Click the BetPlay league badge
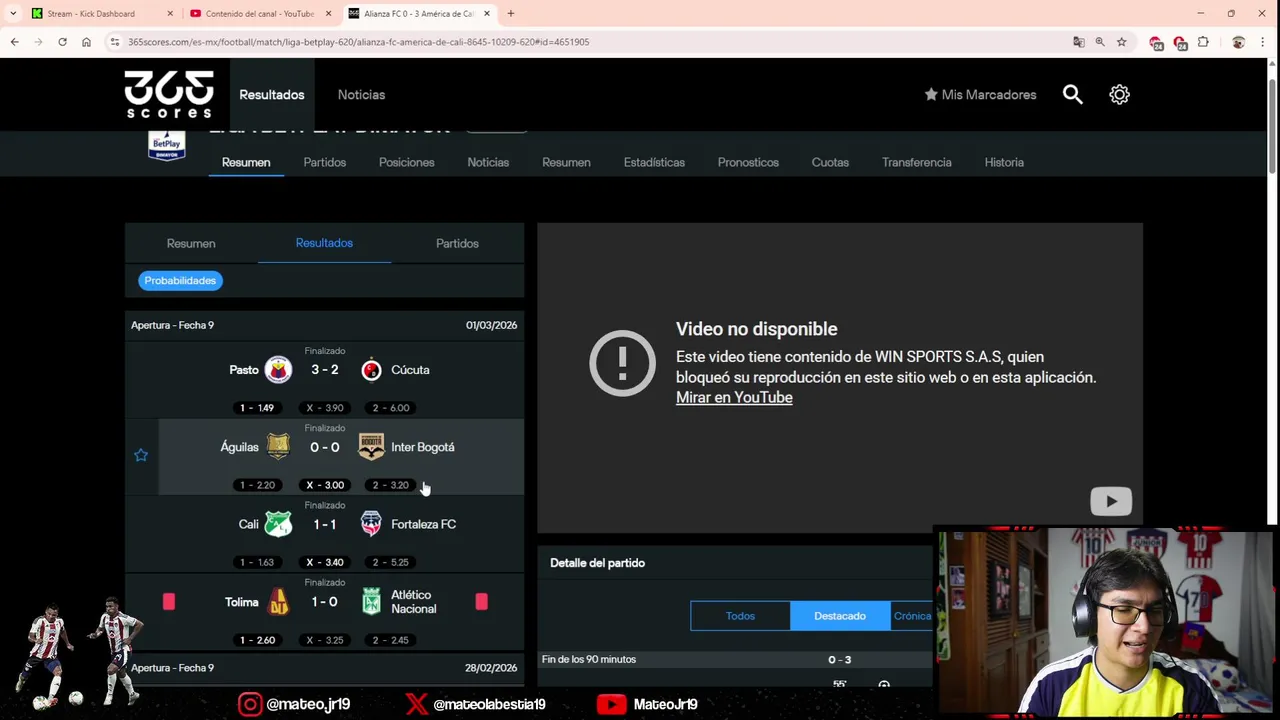The height and width of the screenshot is (720, 1280). coord(167,145)
